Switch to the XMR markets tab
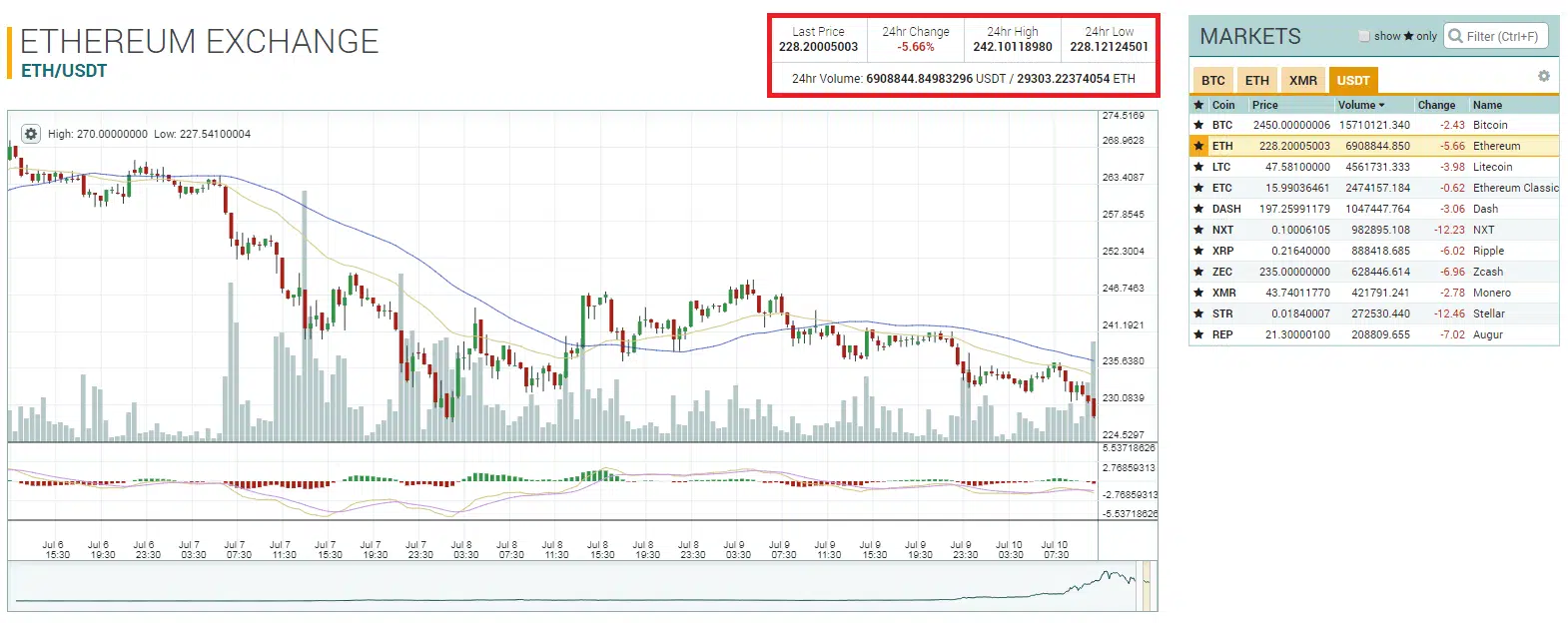 [1302, 80]
